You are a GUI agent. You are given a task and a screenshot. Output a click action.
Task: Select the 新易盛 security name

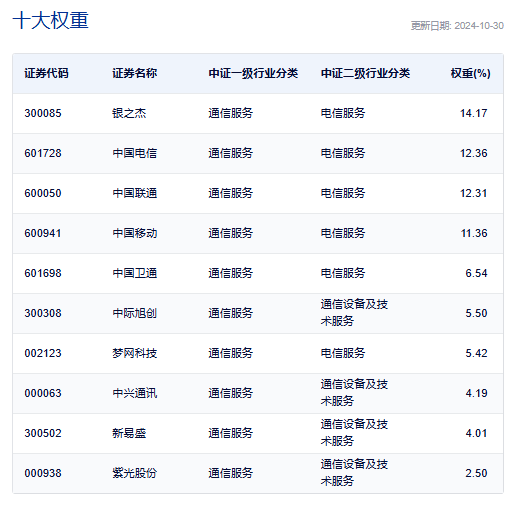pyautogui.click(x=129, y=433)
